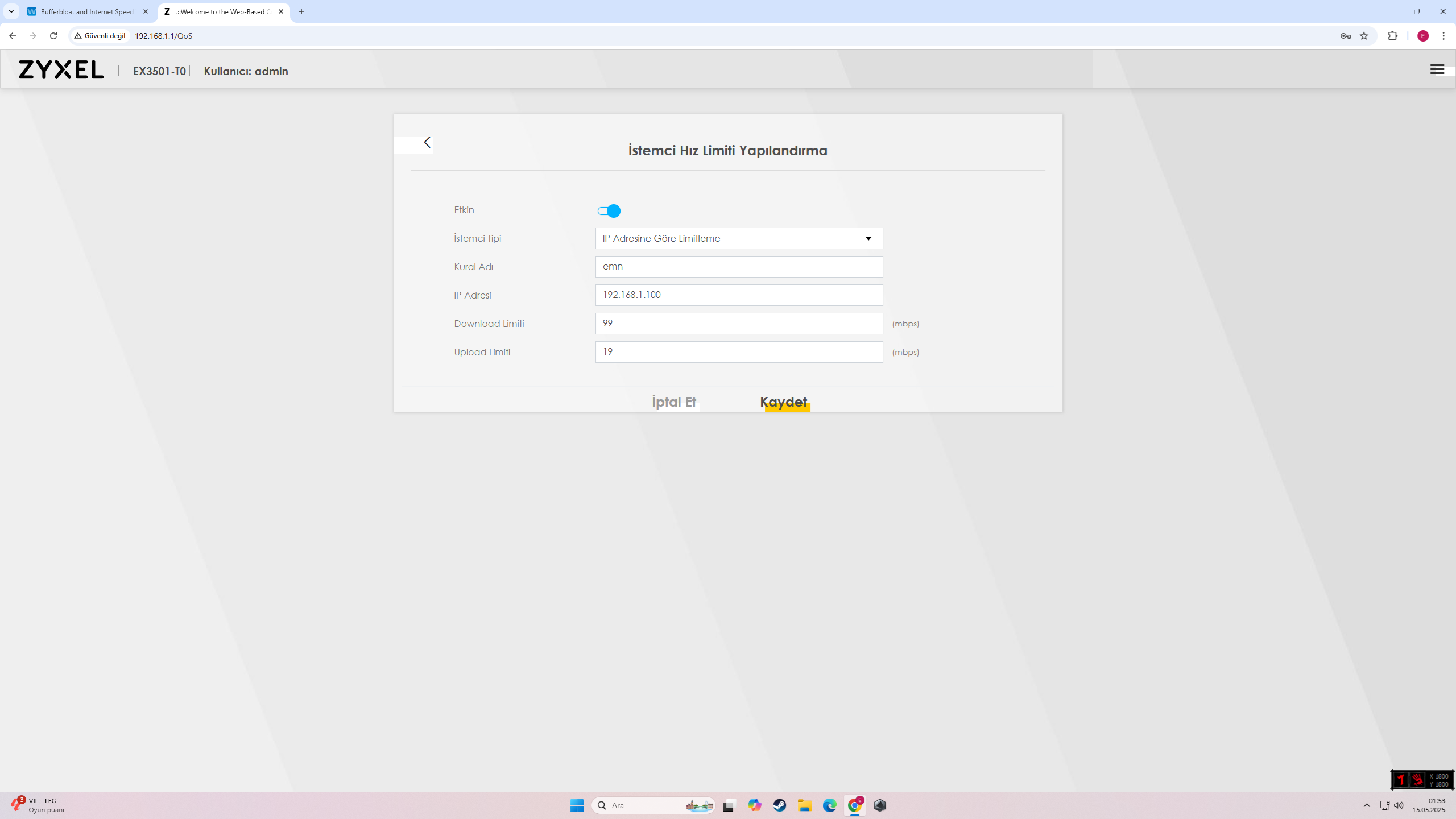Click the red number 1 in mouse overlay

[1401, 780]
